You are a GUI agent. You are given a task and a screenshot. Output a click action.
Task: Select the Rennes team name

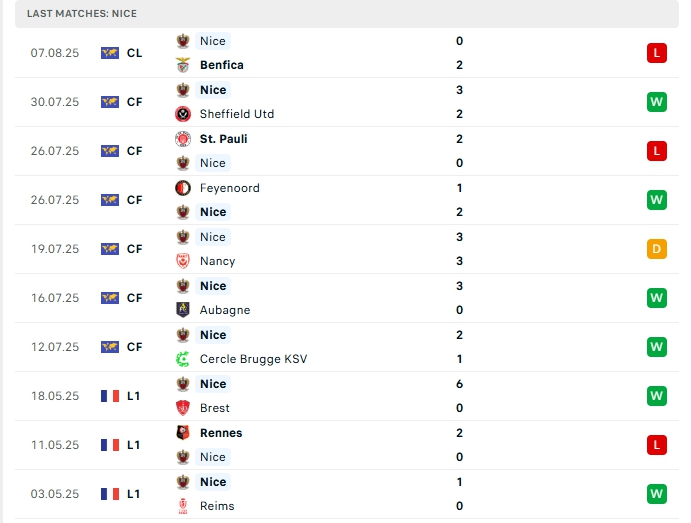point(221,433)
